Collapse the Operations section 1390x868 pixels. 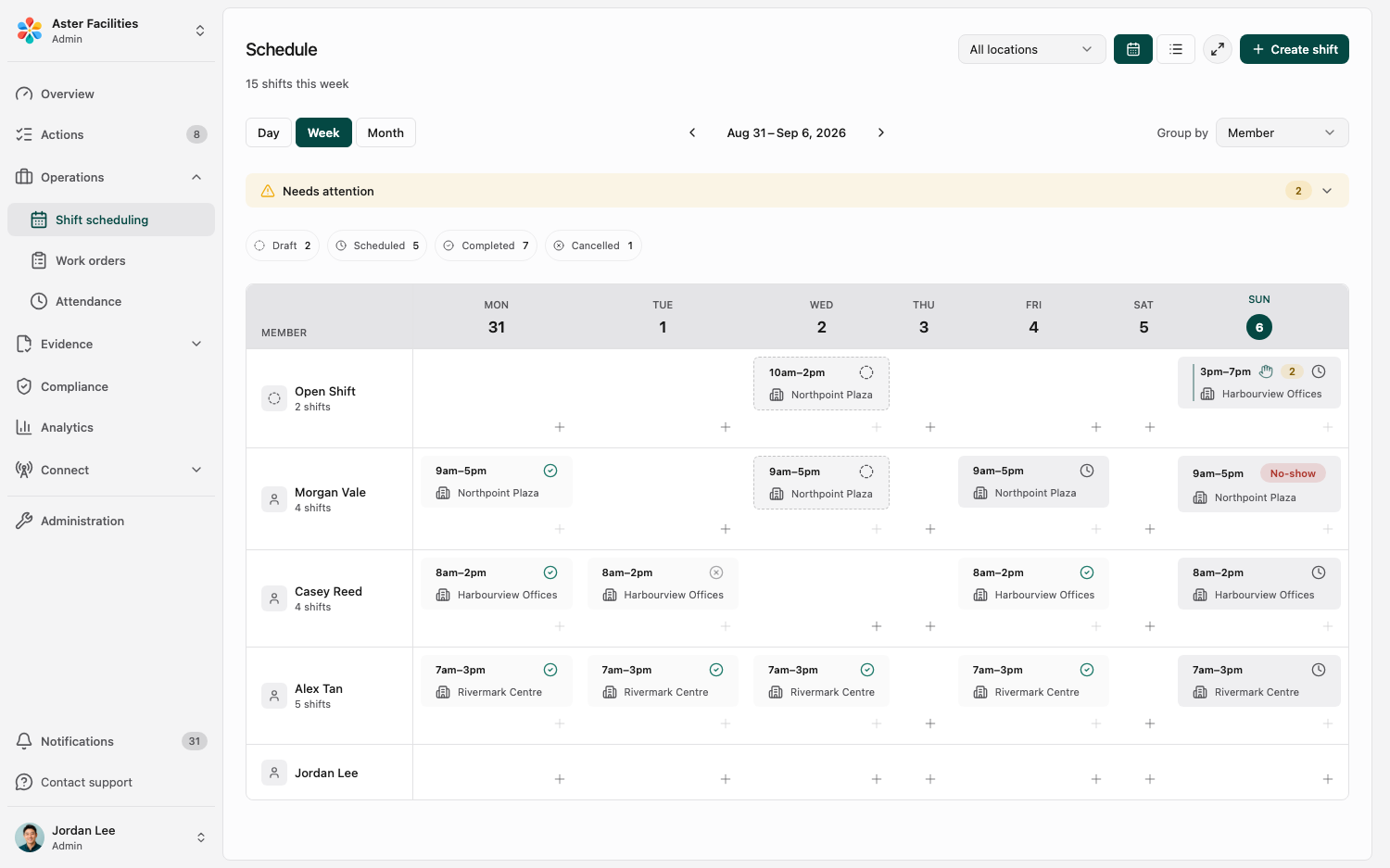pos(196,177)
